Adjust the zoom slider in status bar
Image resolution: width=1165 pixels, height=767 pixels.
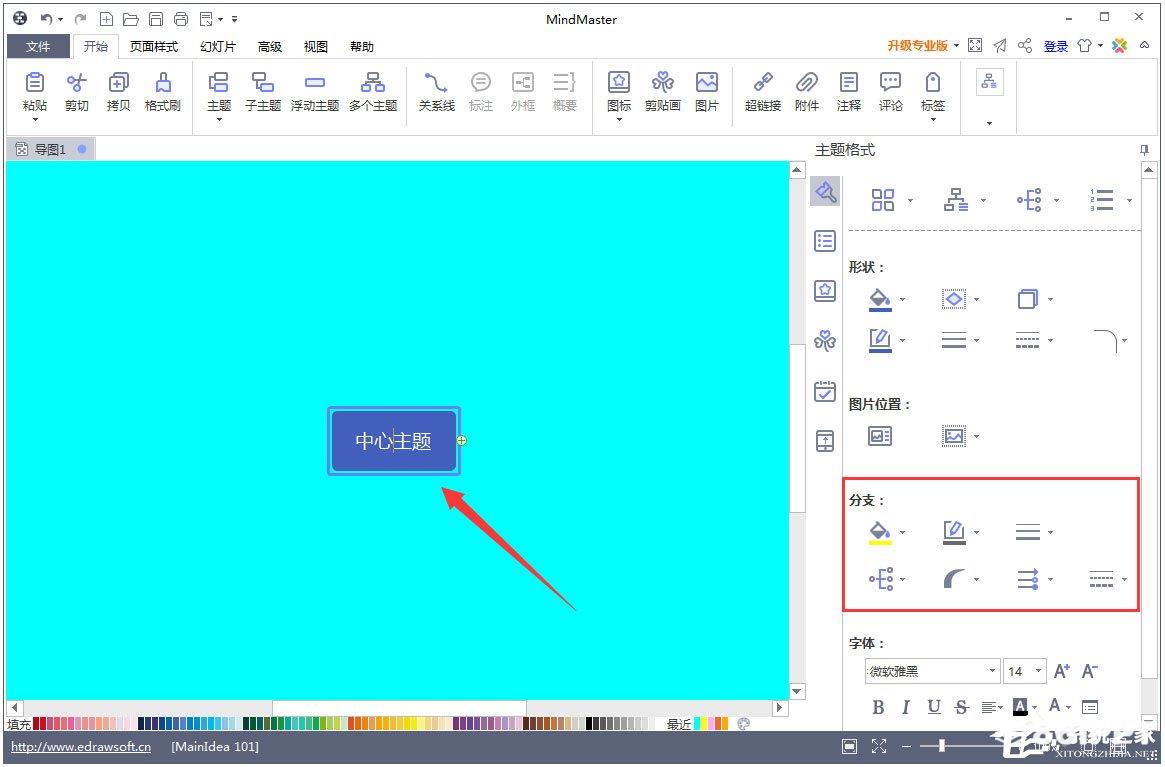[941, 745]
